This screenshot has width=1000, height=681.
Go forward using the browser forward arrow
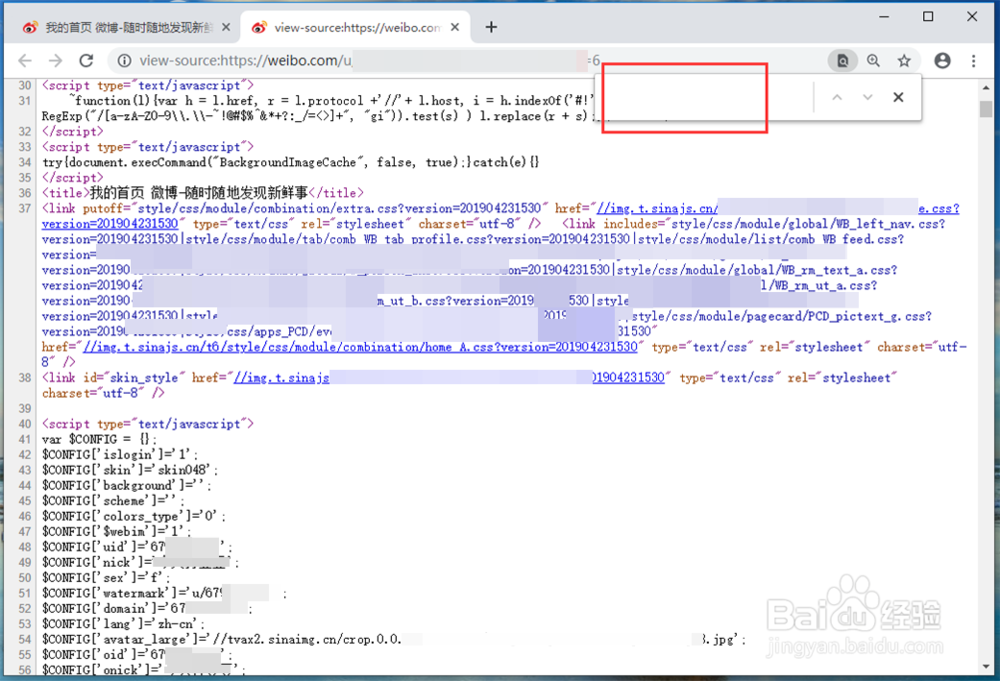(55, 61)
